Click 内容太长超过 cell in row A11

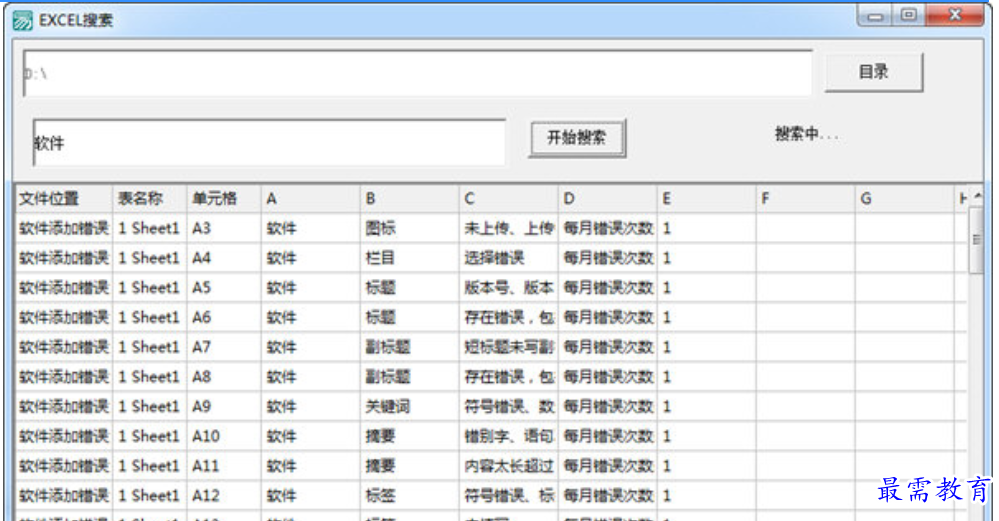[508, 466]
